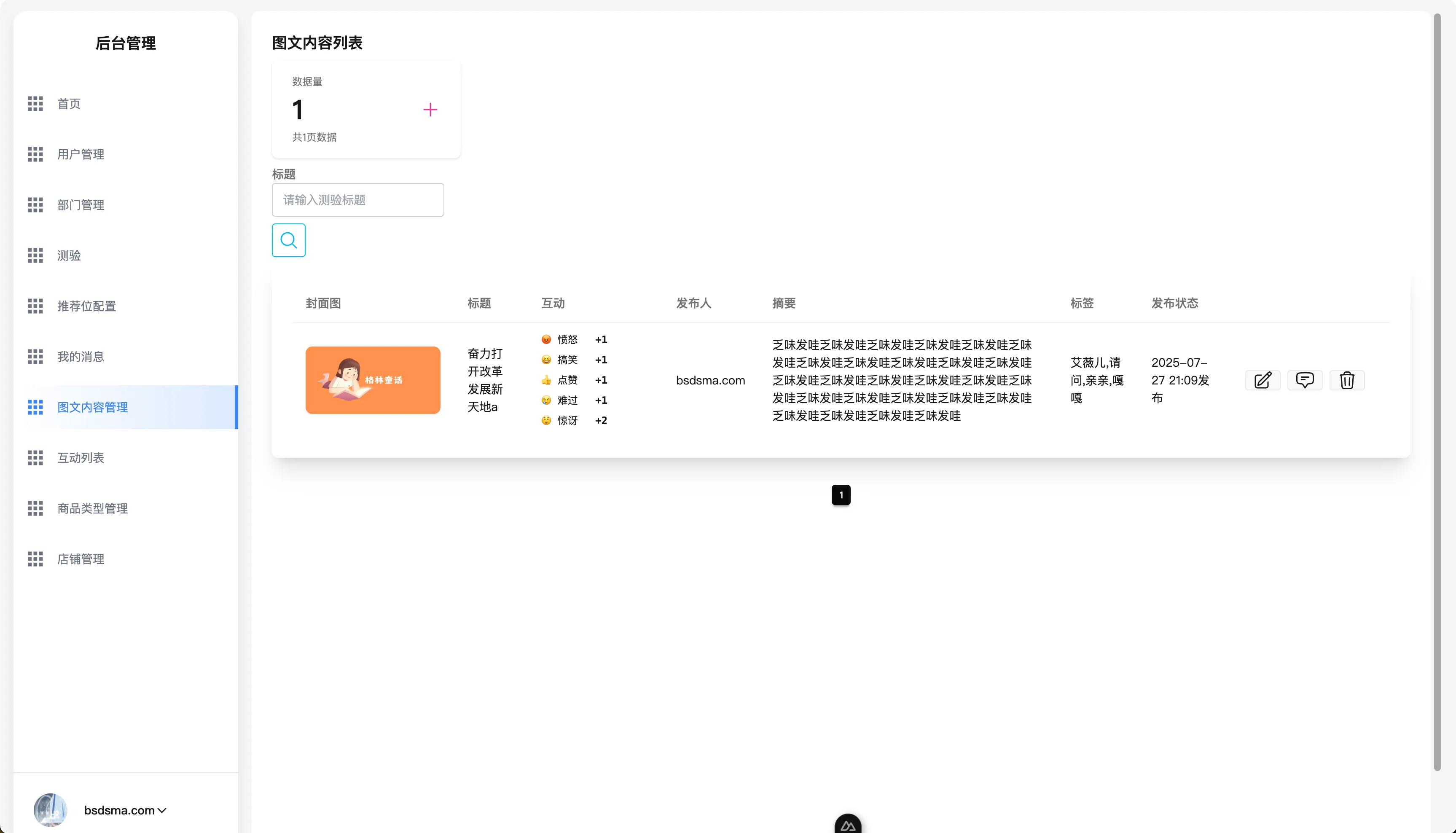Select the highlighted 图文内容管理 menu item

coord(93,407)
